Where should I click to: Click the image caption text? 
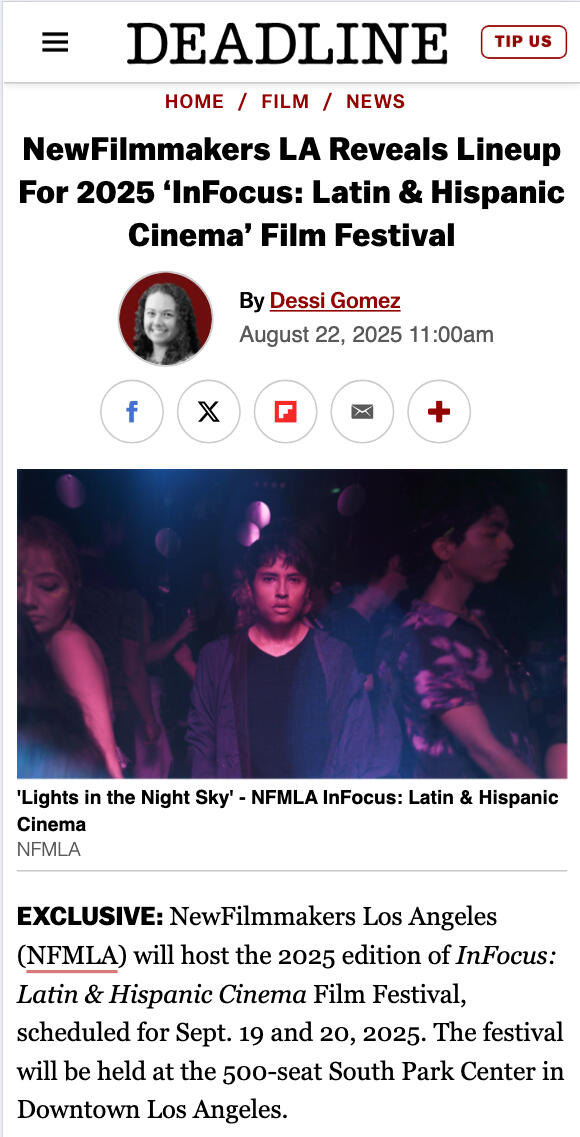click(x=288, y=811)
